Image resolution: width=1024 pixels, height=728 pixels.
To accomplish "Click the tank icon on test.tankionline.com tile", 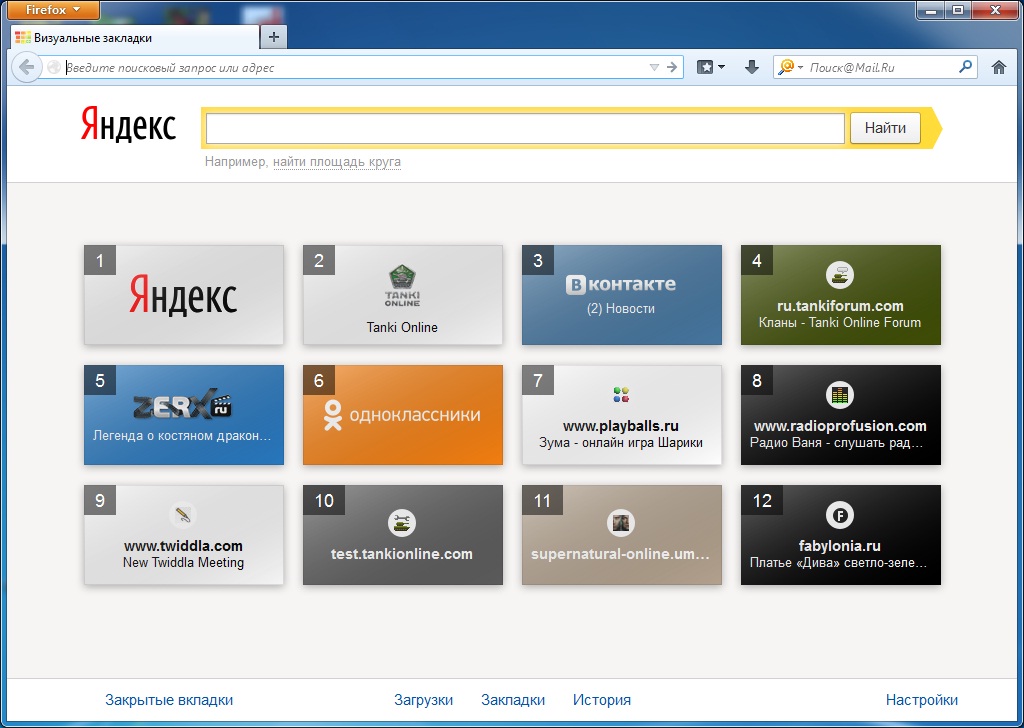I will [x=402, y=522].
